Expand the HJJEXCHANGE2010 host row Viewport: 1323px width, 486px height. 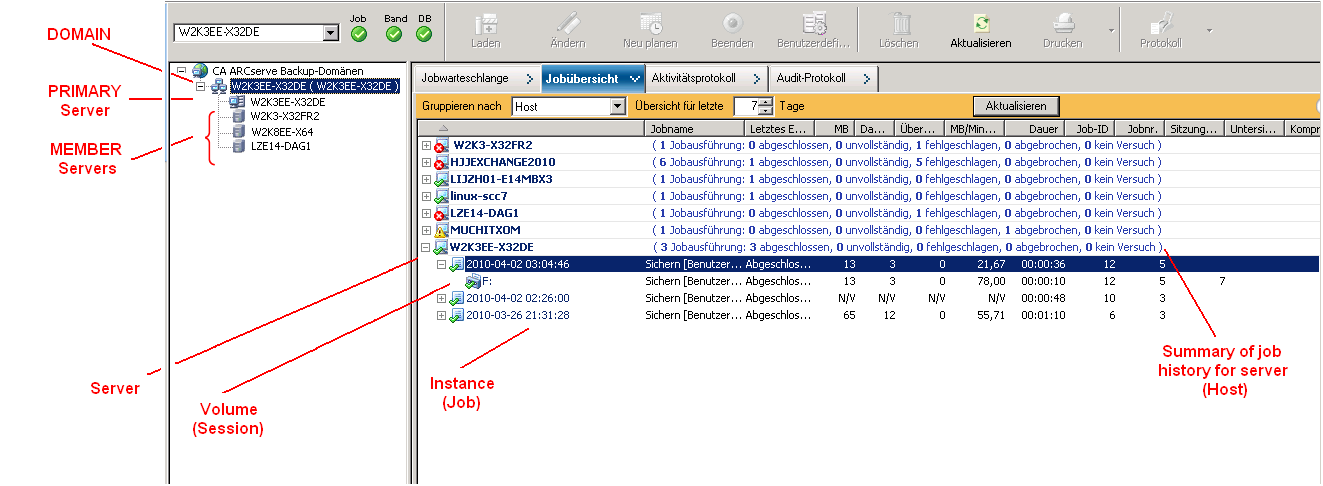[427, 162]
